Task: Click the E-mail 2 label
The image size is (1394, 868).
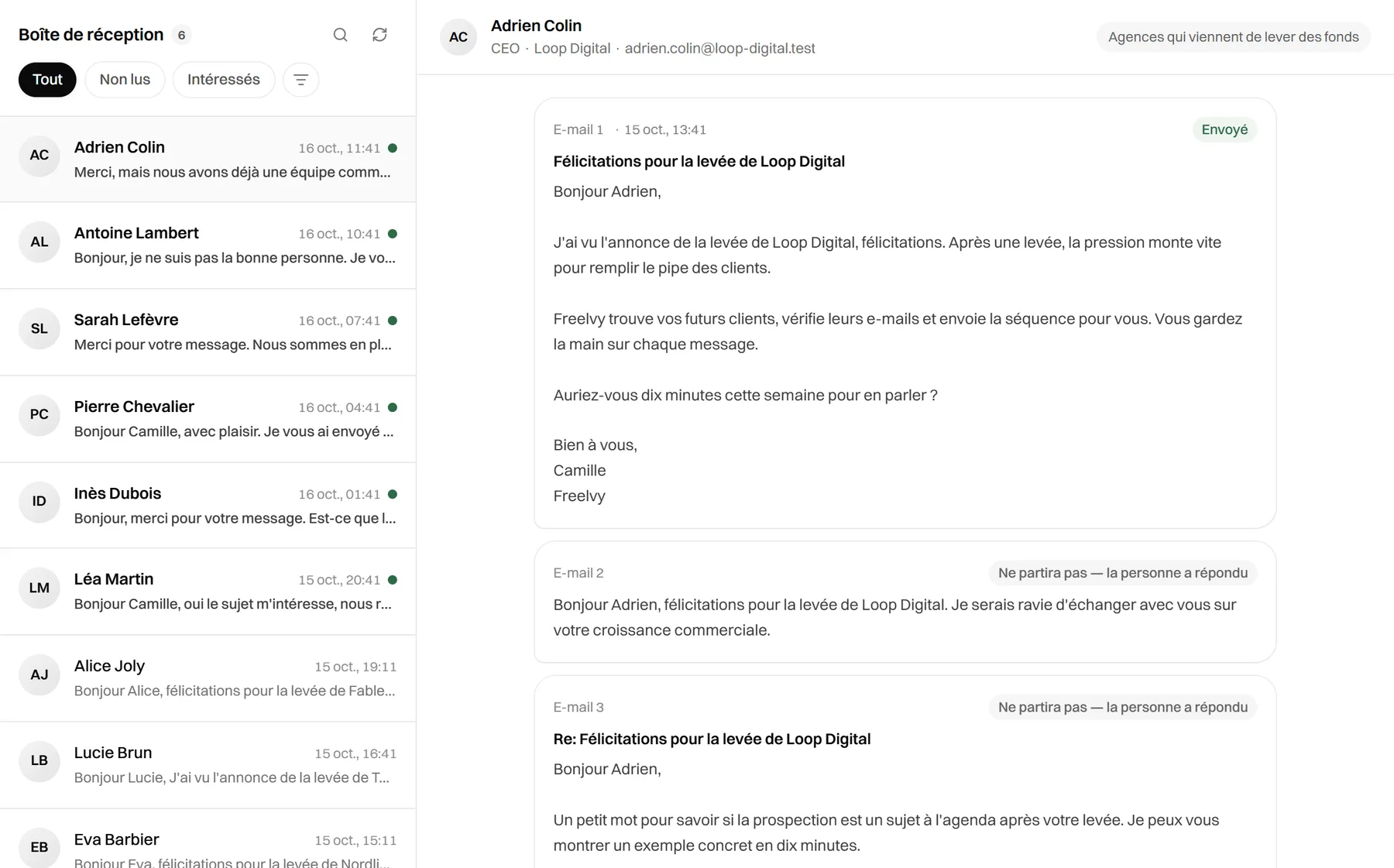Action: coord(578,573)
